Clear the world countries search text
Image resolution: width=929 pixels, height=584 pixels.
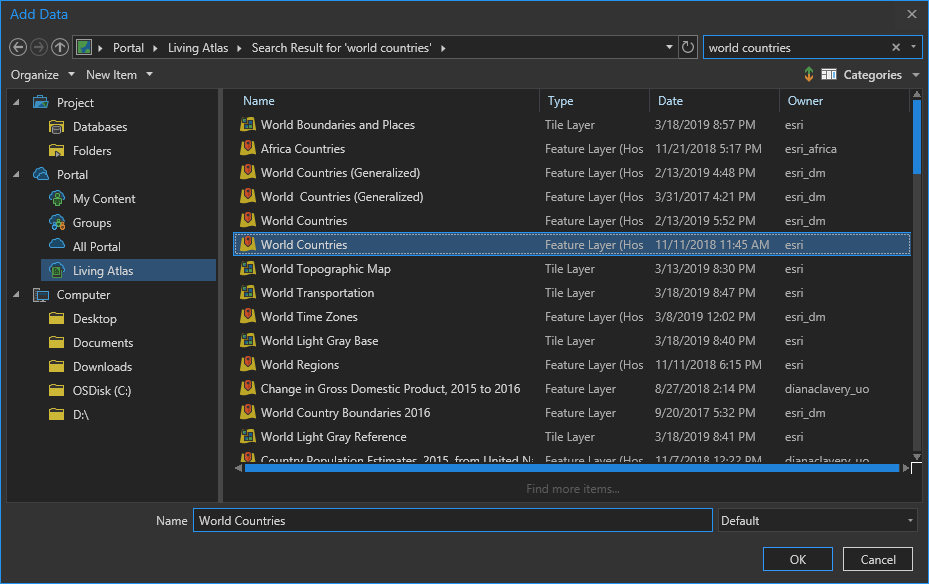[x=896, y=47]
